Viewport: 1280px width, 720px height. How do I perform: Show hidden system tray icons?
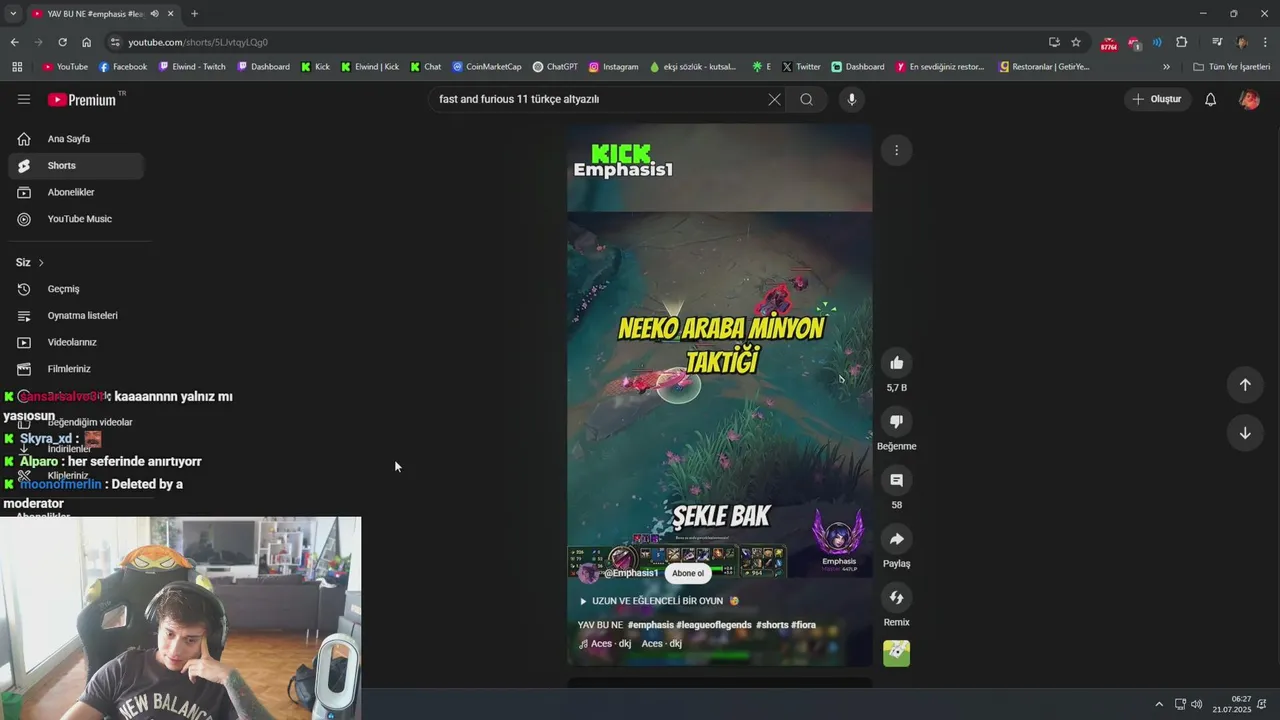point(1159,704)
